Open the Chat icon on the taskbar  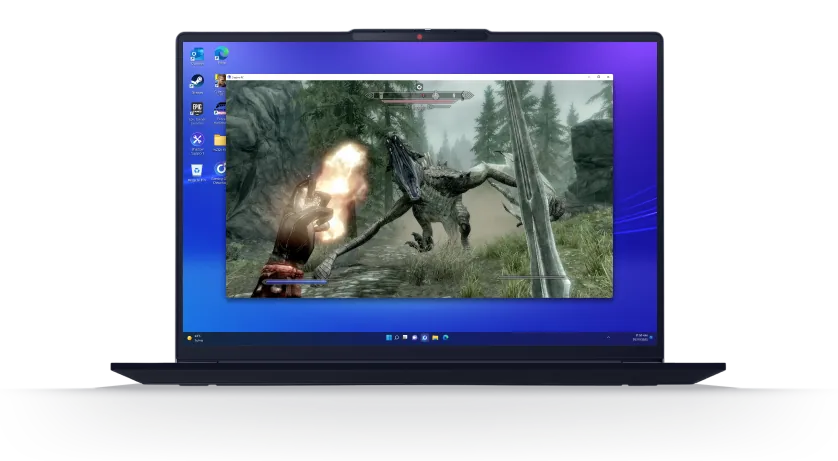(415, 338)
